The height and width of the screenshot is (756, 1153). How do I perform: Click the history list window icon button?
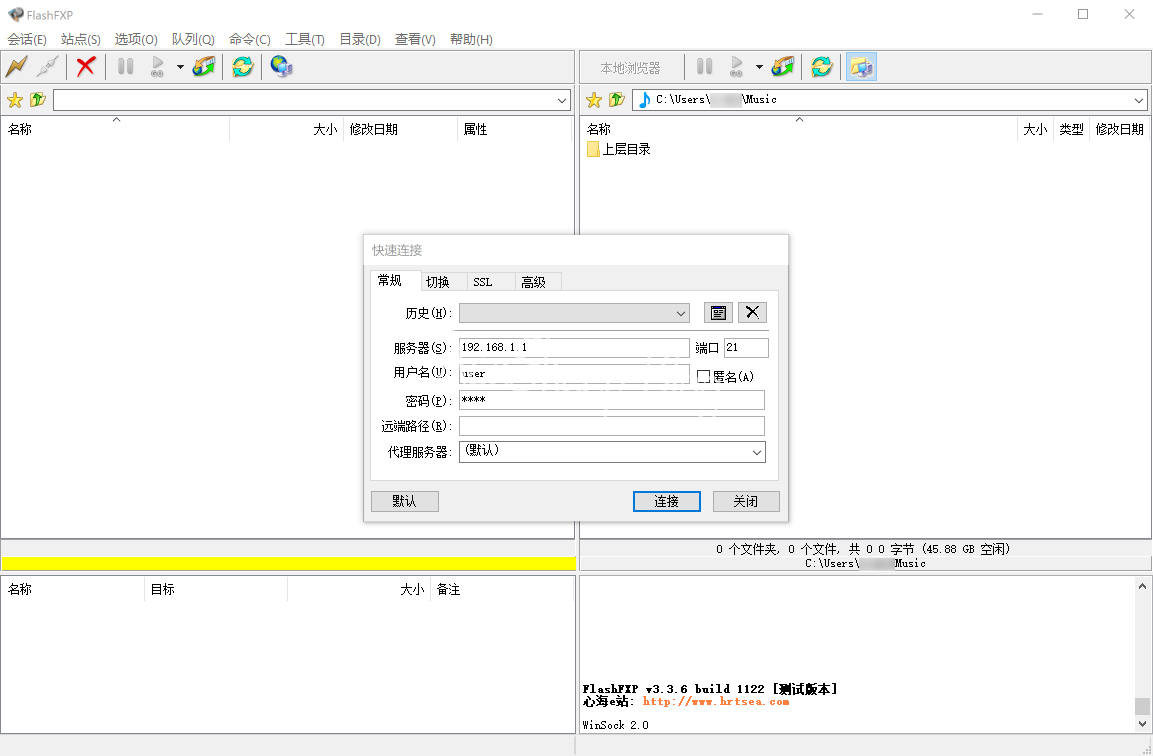(x=718, y=313)
